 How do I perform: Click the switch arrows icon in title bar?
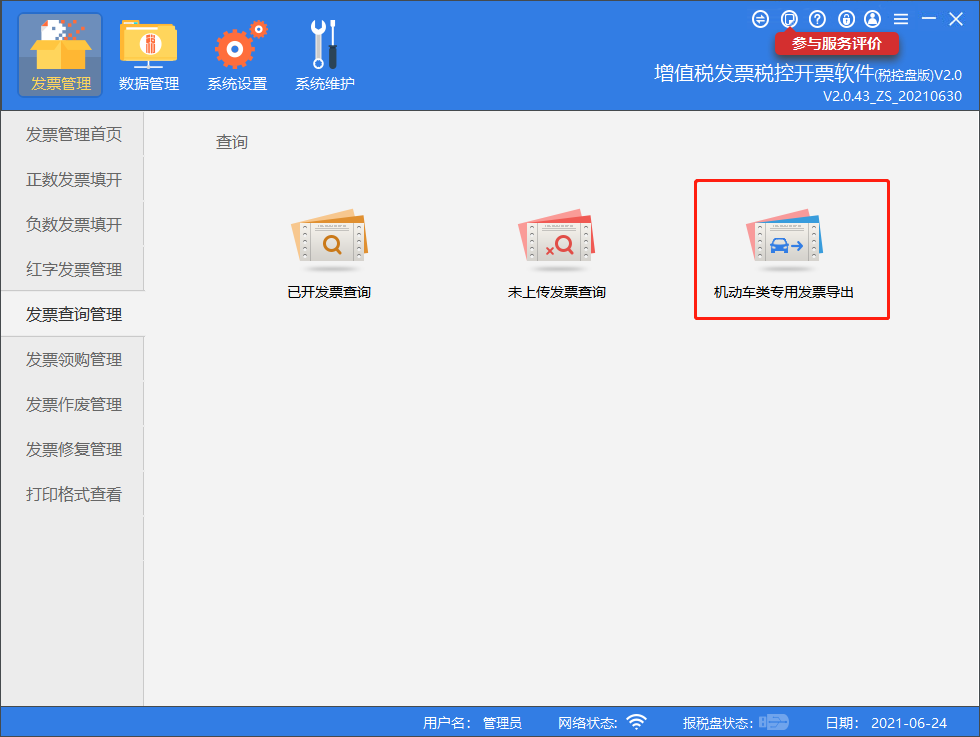760,19
